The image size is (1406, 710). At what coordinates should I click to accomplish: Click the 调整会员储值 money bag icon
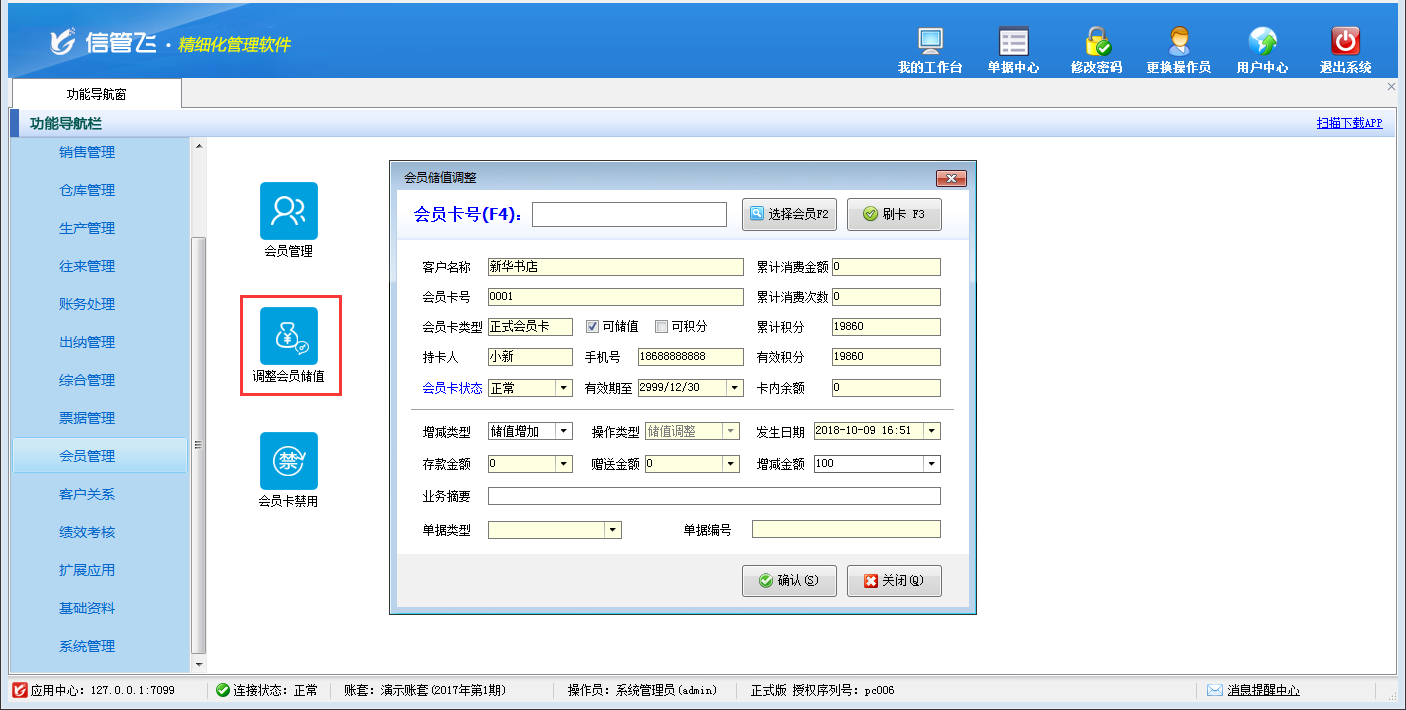(289, 336)
